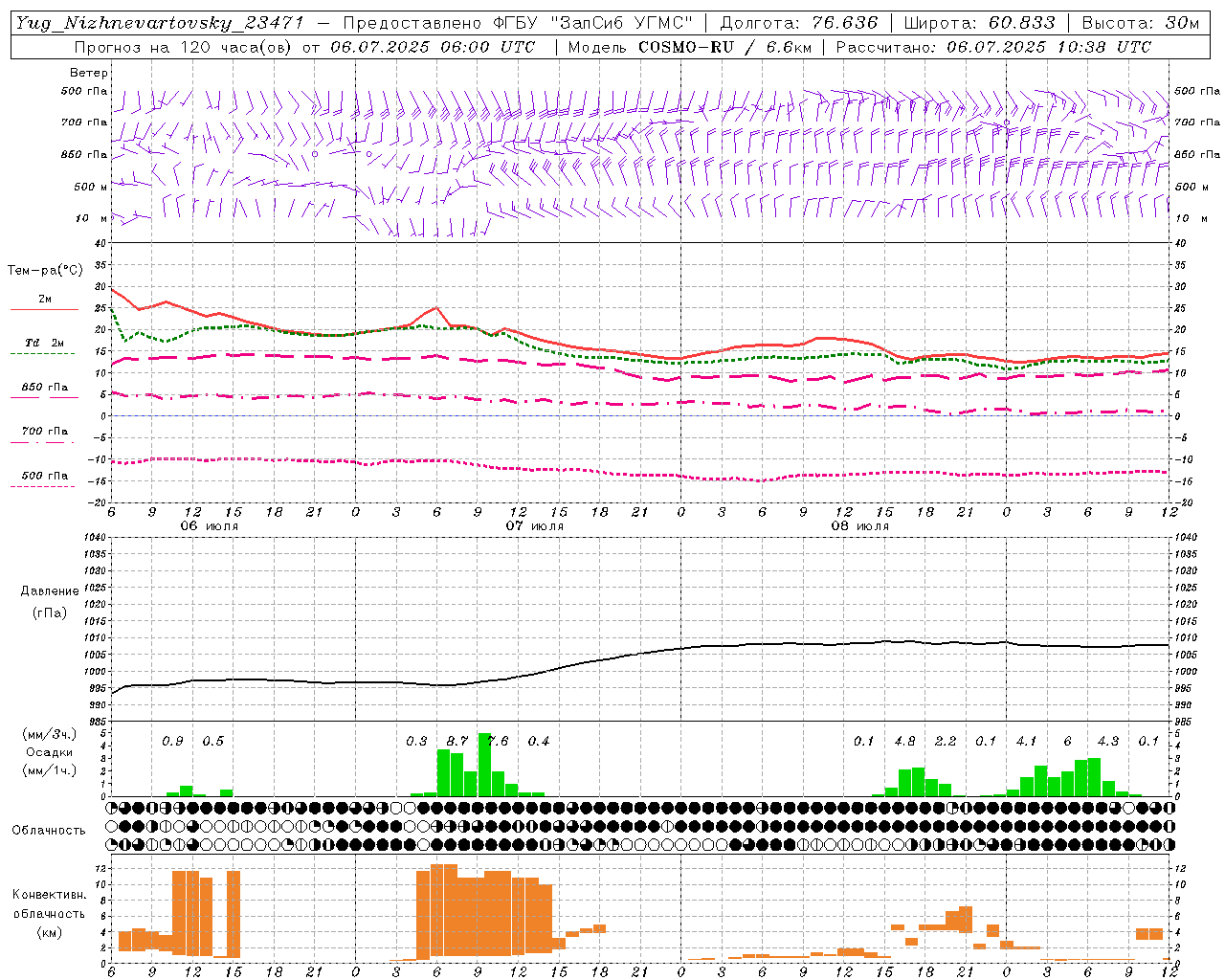Click the precipitation total 0.5
Screen dimensions: 1225x980
[x=212, y=741]
